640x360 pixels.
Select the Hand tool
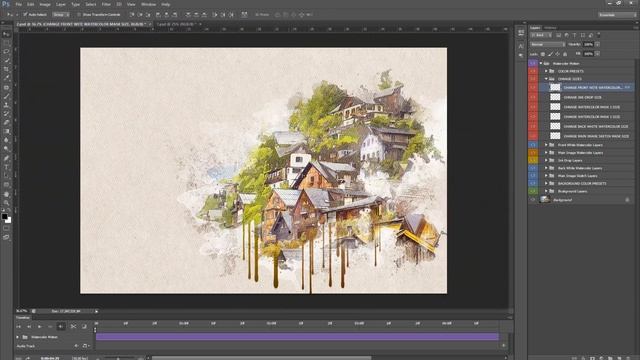6,194
